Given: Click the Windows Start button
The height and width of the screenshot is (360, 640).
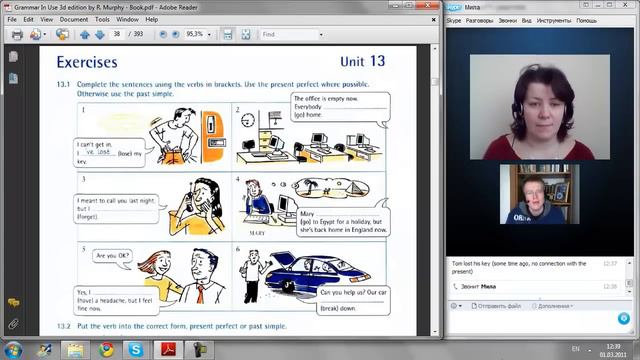Looking at the screenshot, I should pos(13,350).
